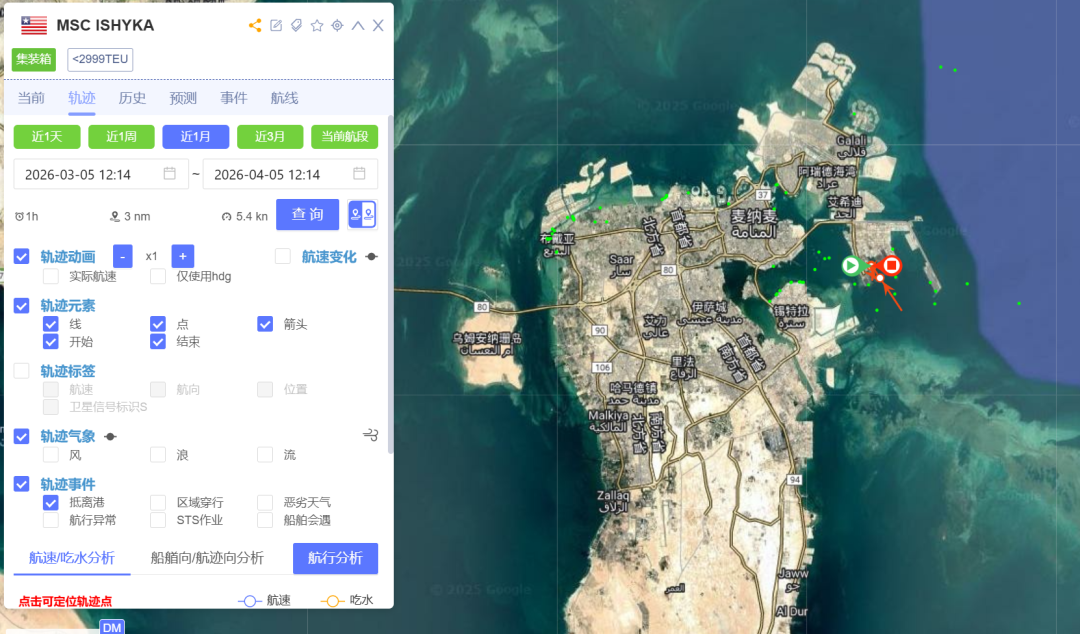Viewport: 1080px width, 634px height.
Task: Toggle the 轨迹动画 checkbox
Action: tap(22, 257)
